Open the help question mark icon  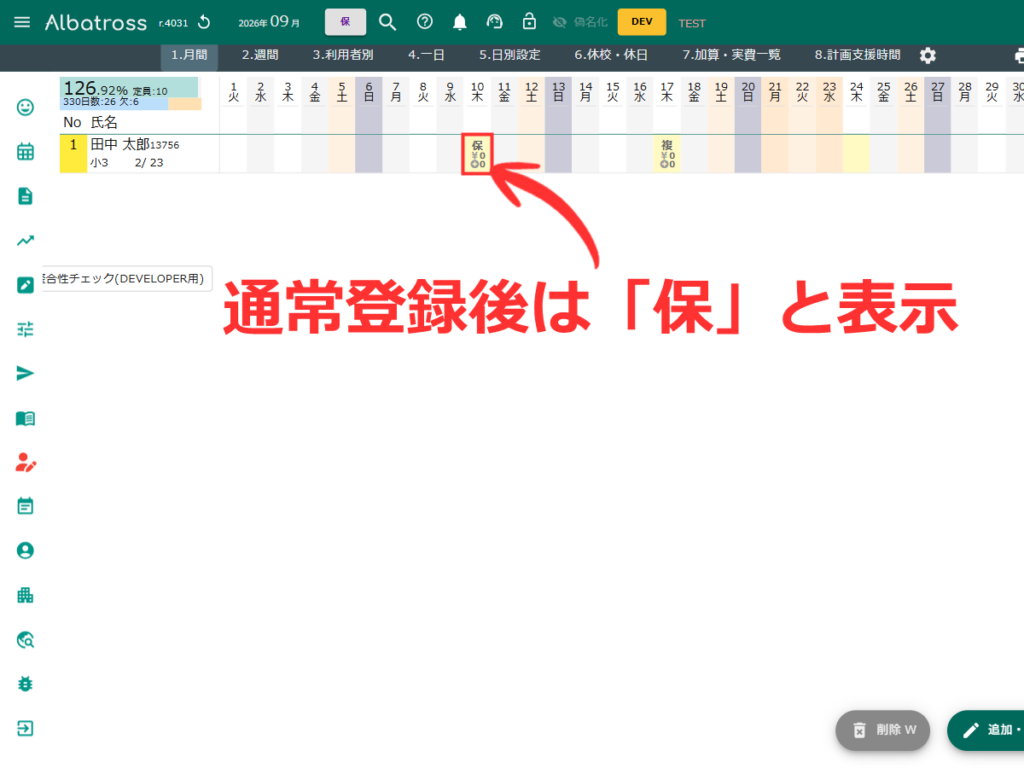click(x=424, y=22)
